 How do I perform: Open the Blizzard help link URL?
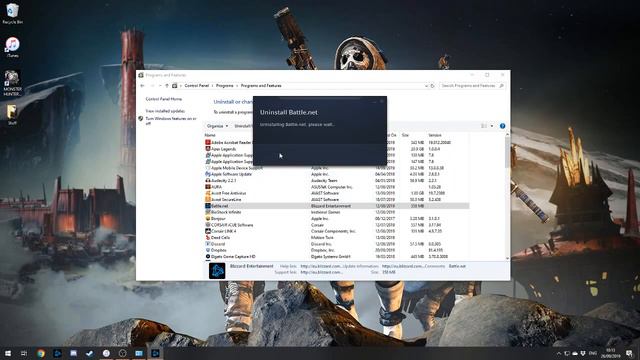pos(320,266)
